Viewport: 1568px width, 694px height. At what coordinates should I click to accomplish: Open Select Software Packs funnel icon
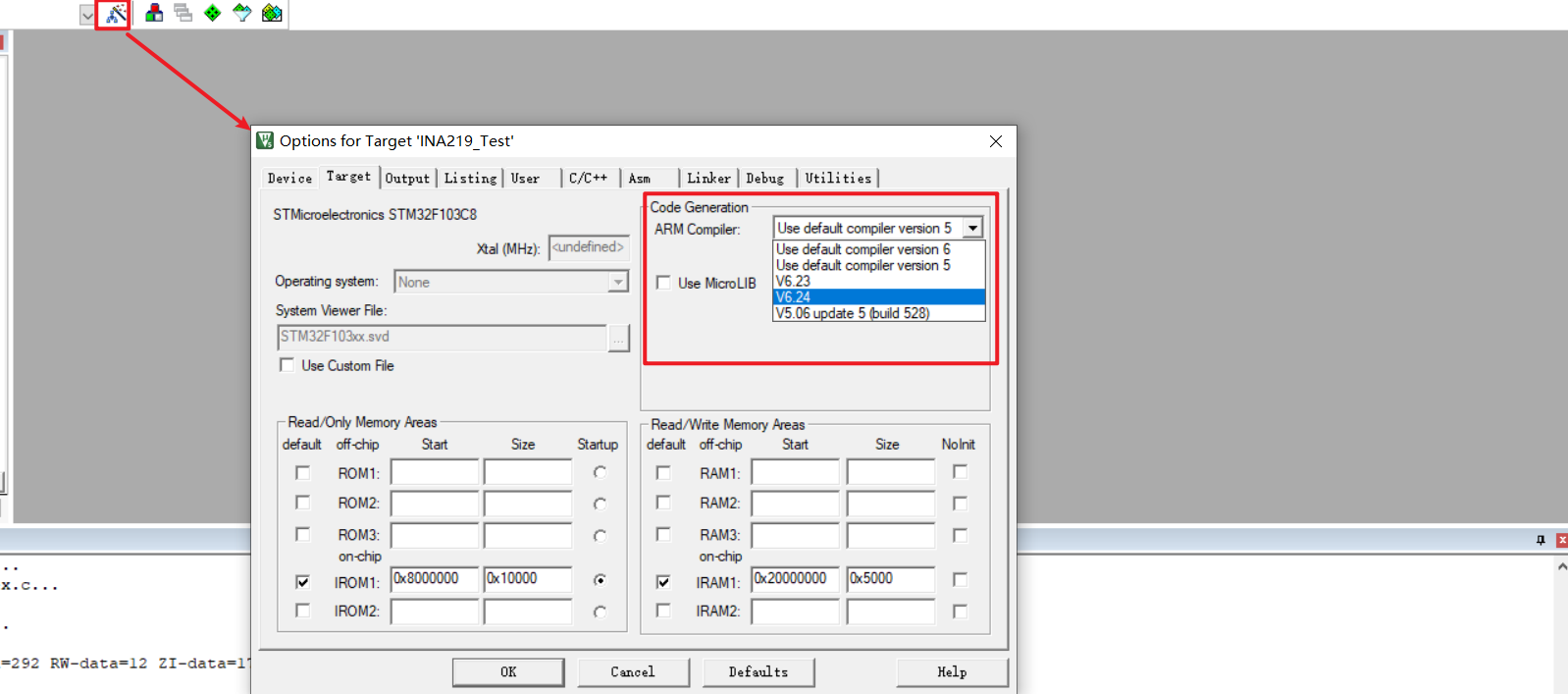pyautogui.click(x=242, y=13)
